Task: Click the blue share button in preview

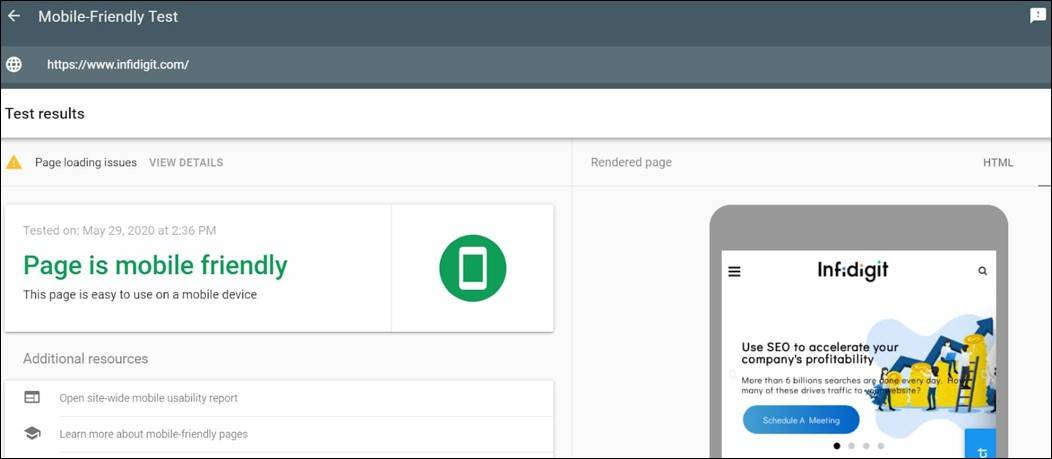Action: pyautogui.click(x=980, y=443)
